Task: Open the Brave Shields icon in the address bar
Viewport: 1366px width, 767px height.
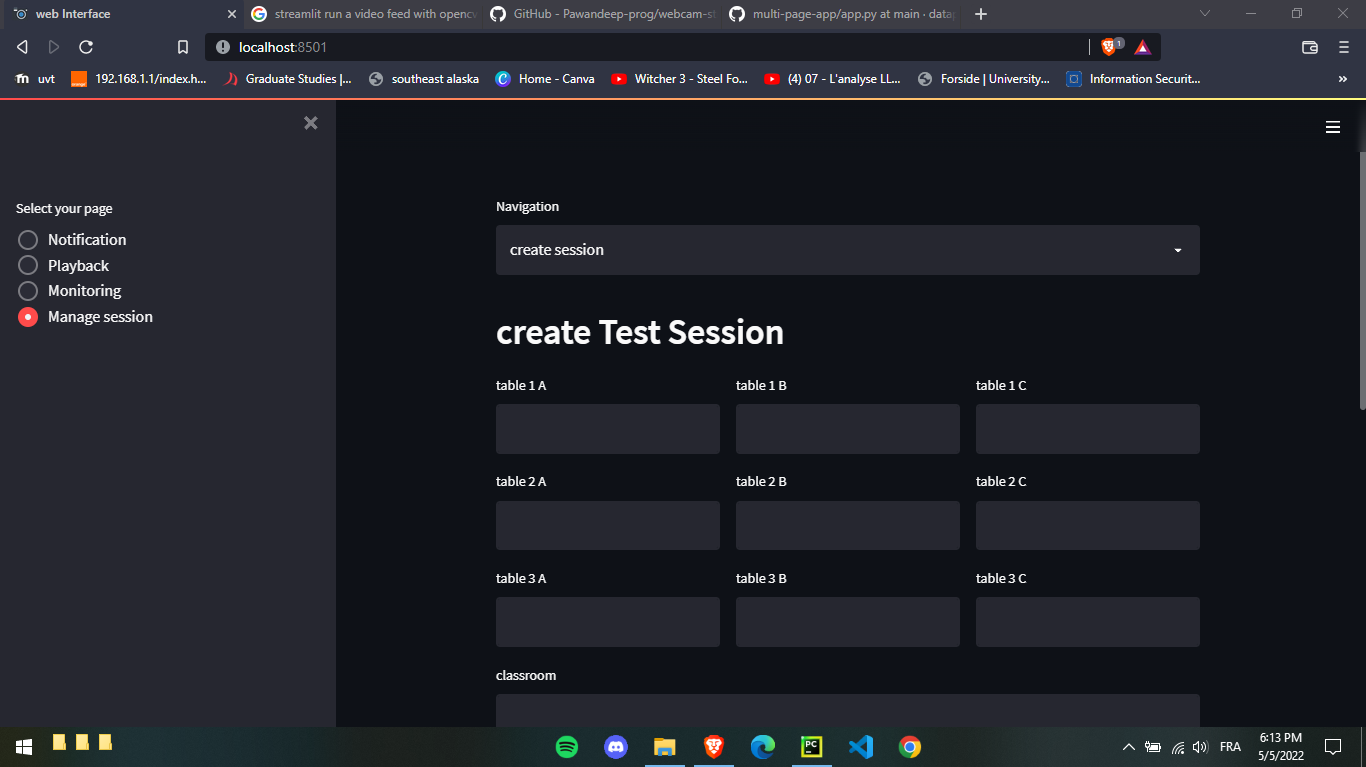Action: click(1109, 47)
